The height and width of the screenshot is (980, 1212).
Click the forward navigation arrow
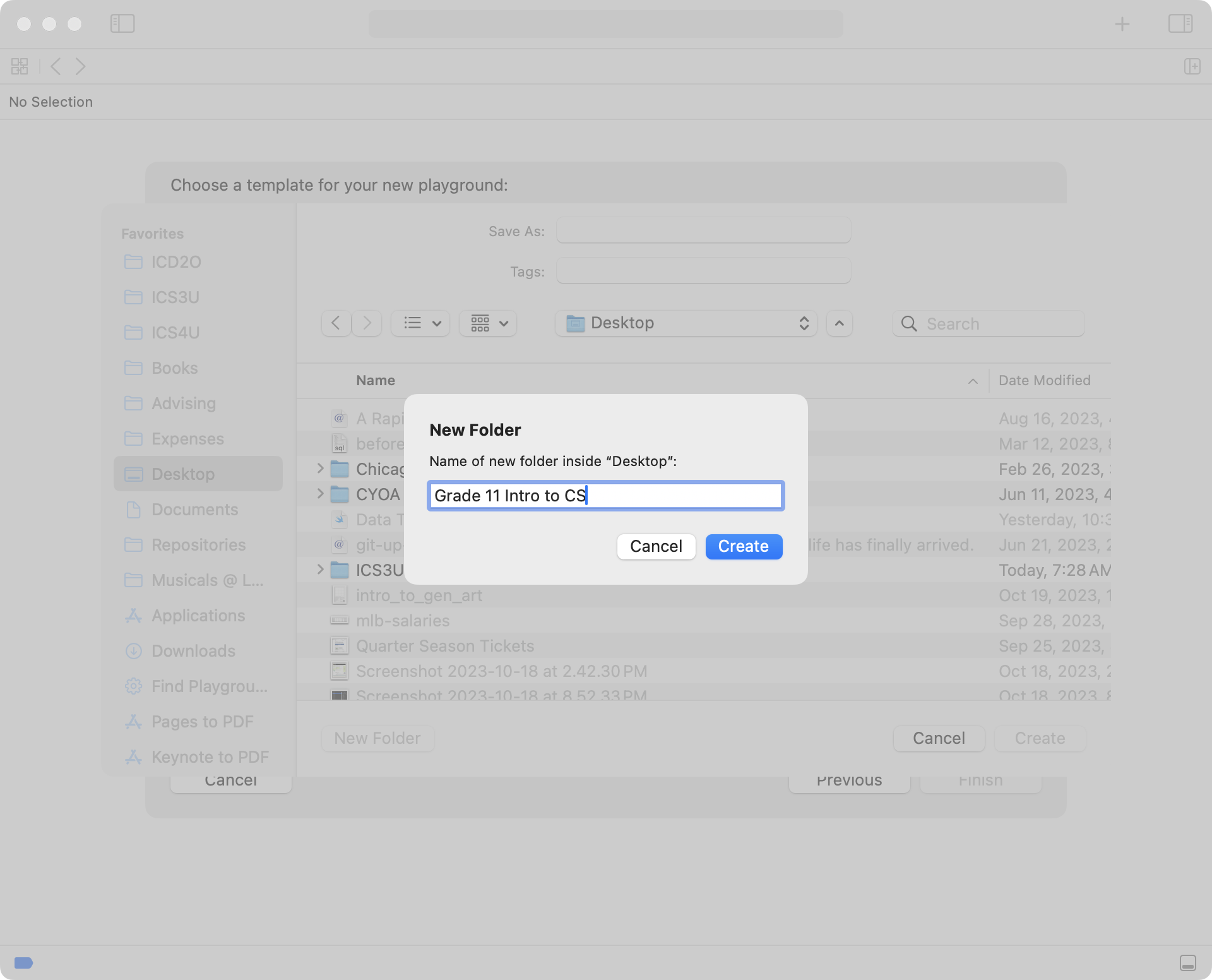81,66
